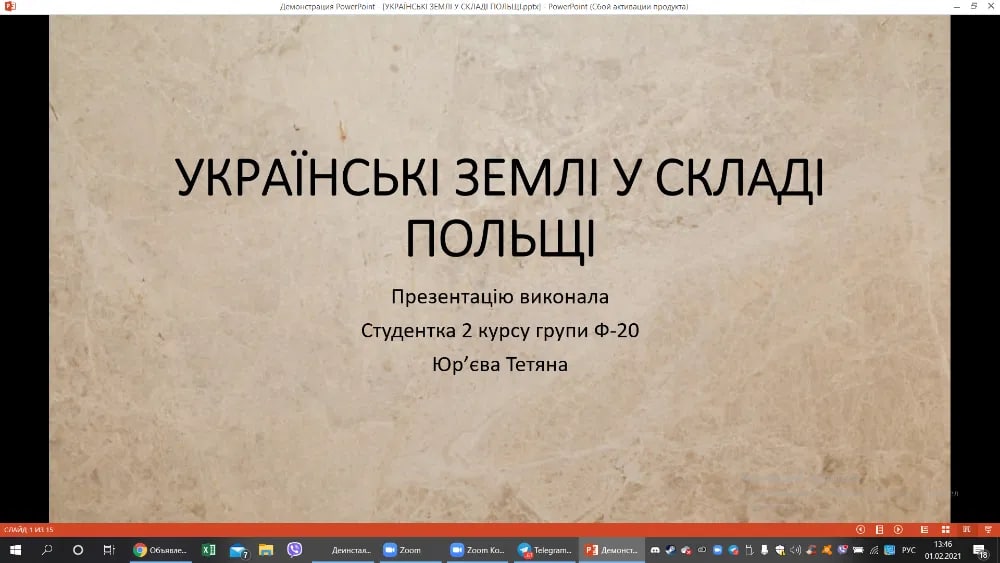The image size is (1000, 563).
Task: Open notification center with 18 badge
Action: coord(982,551)
